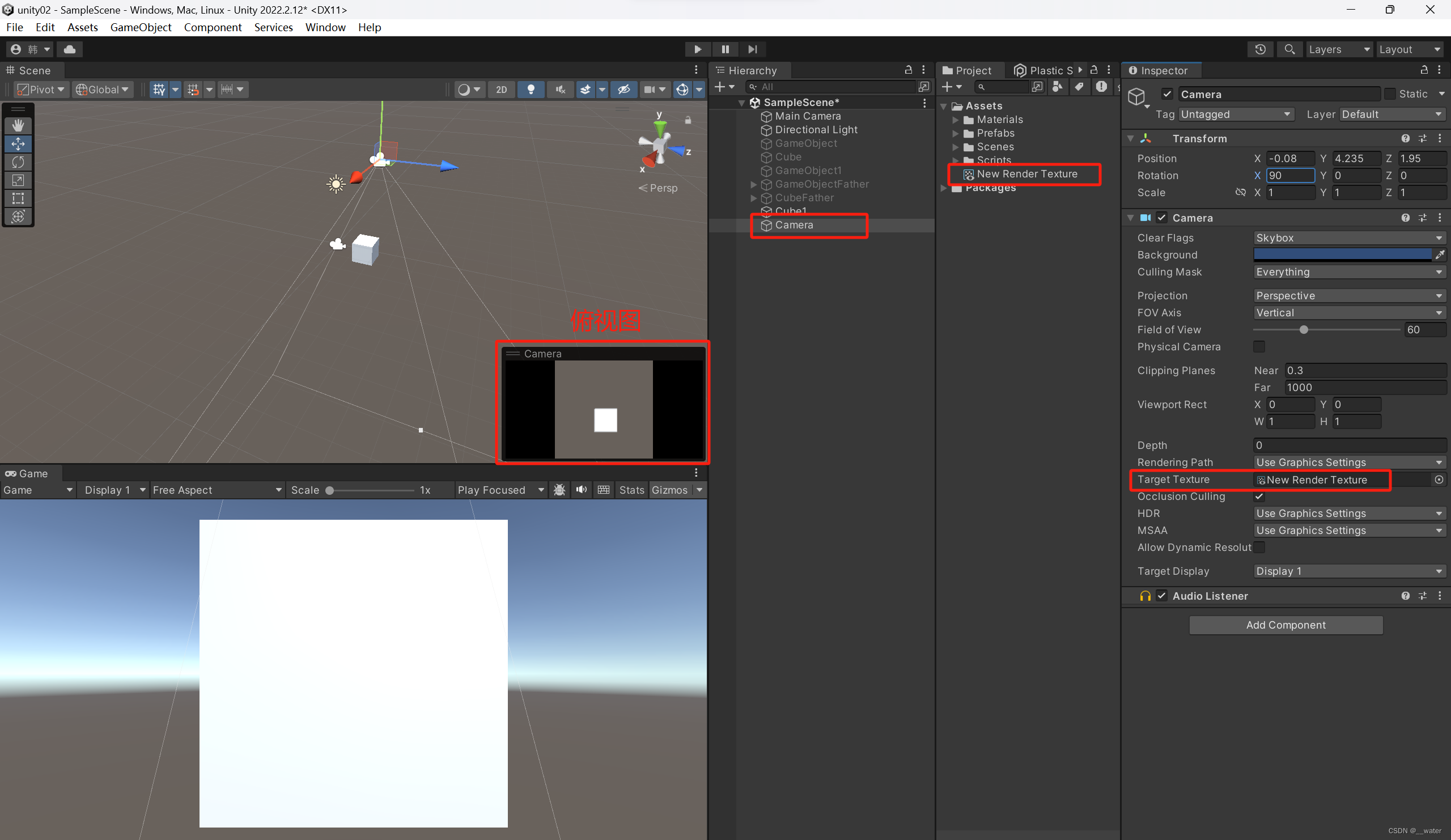This screenshot has height=840, width=1451.
Task: Disable the Camera component checkbox
Action: click(1161, 218)
